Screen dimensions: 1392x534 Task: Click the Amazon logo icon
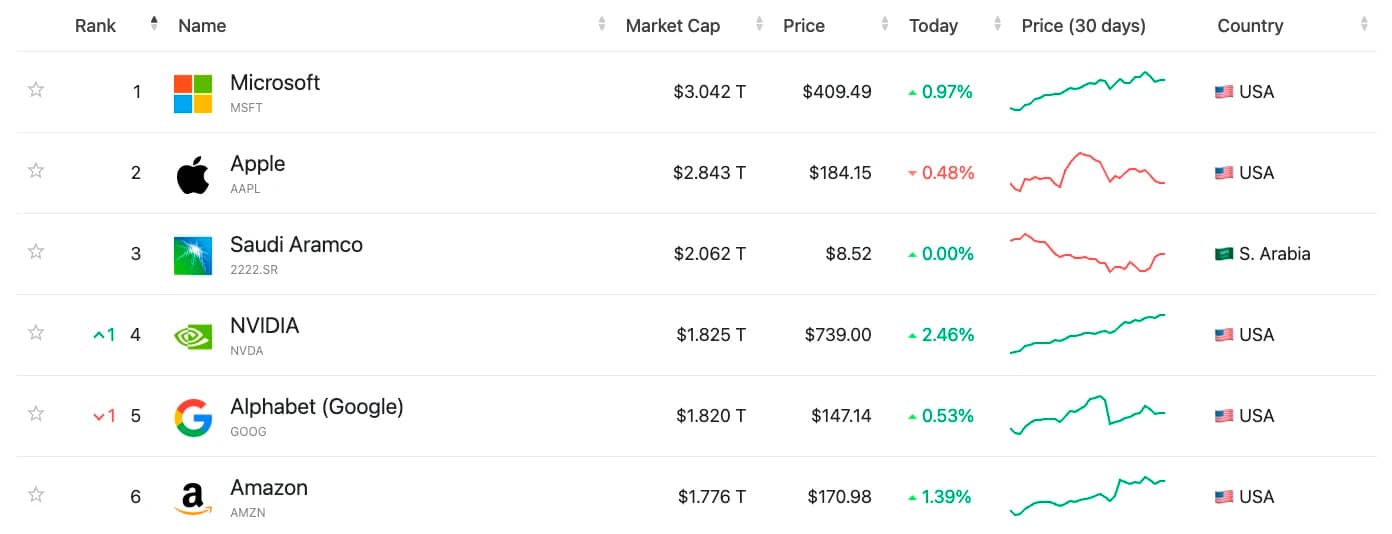tap(193, 498)
